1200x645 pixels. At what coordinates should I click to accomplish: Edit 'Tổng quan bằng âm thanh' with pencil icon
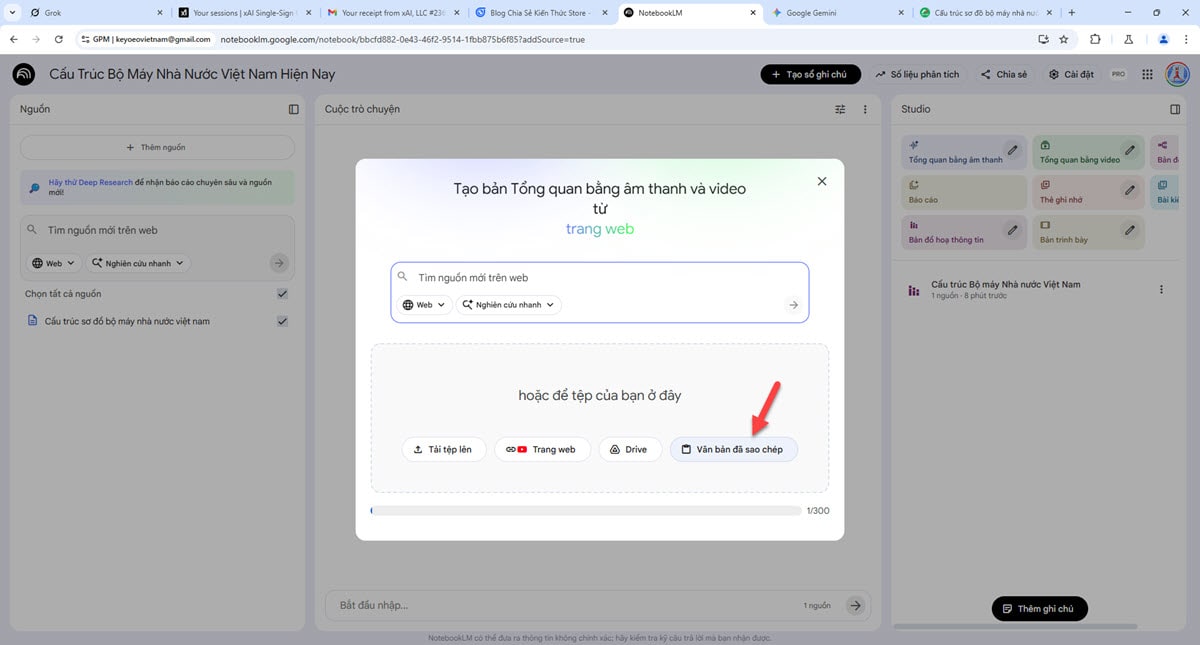pyautogui.click(x=1013, y=150)
